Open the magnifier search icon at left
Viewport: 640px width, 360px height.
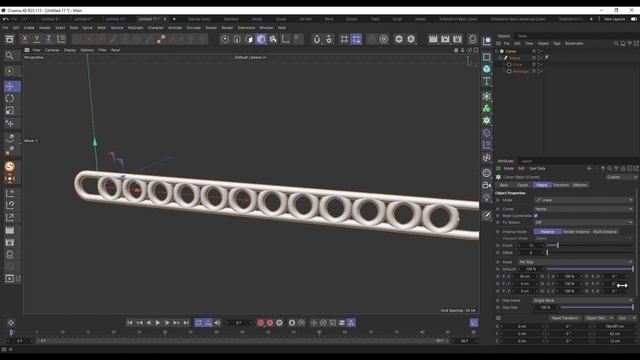(x=10, y=56)
